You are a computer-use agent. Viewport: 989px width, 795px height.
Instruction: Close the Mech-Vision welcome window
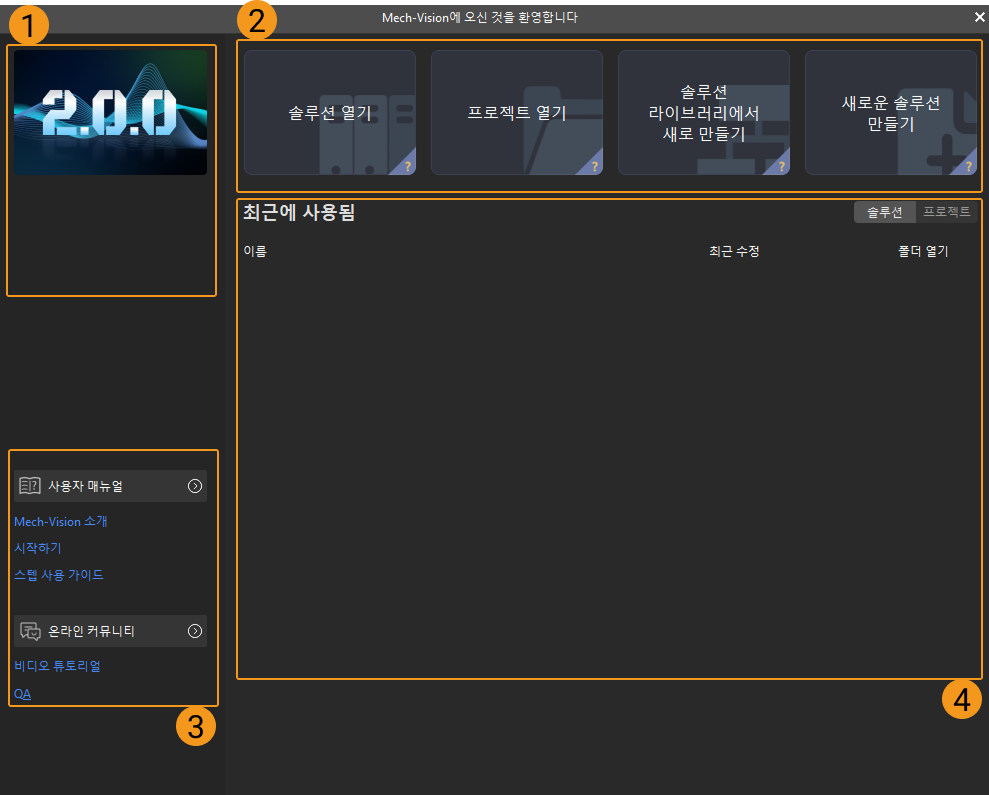(x=980, y=18)
